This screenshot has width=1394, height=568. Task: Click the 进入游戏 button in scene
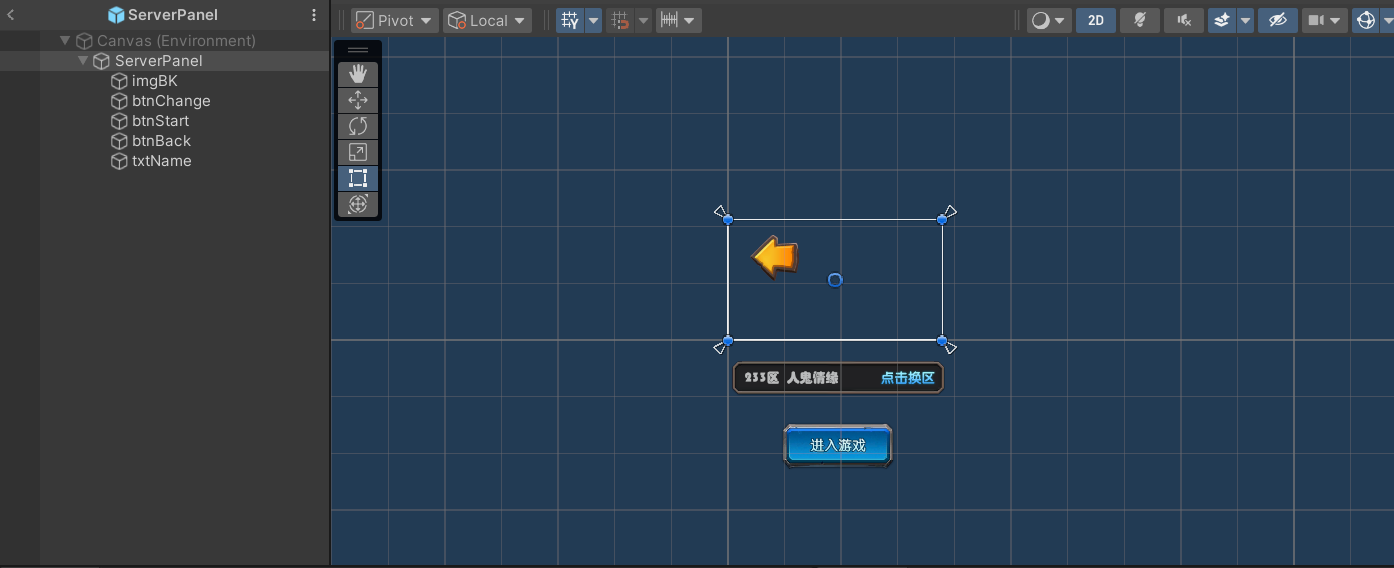(x=838, y=446)
